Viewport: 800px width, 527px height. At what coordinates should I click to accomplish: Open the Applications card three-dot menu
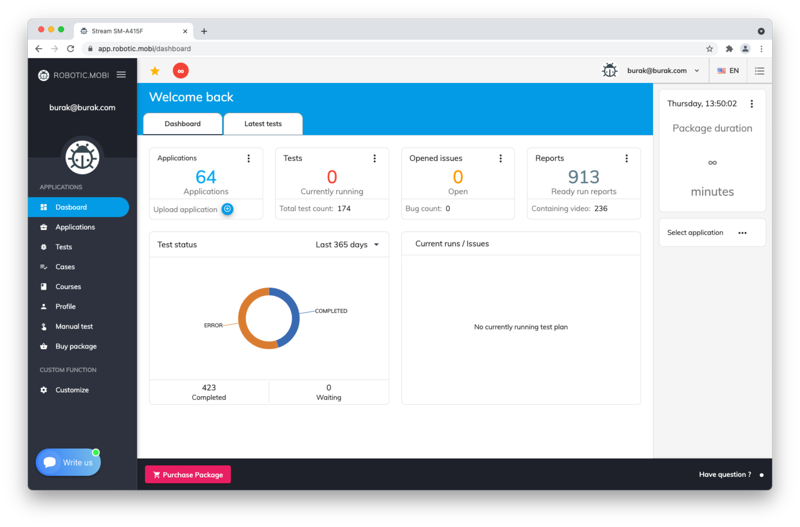249,158
